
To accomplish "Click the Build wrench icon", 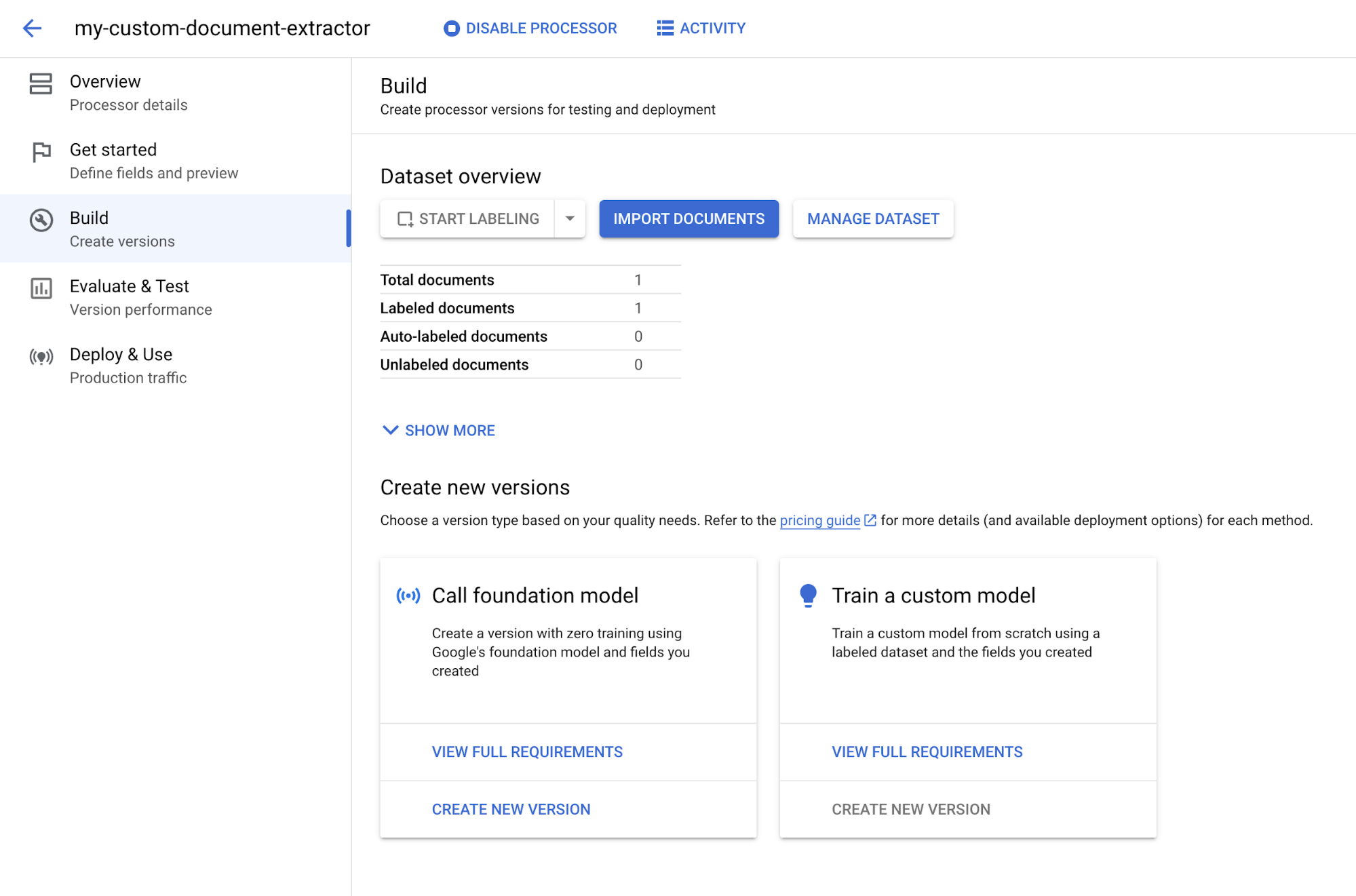I will [41, 220].
